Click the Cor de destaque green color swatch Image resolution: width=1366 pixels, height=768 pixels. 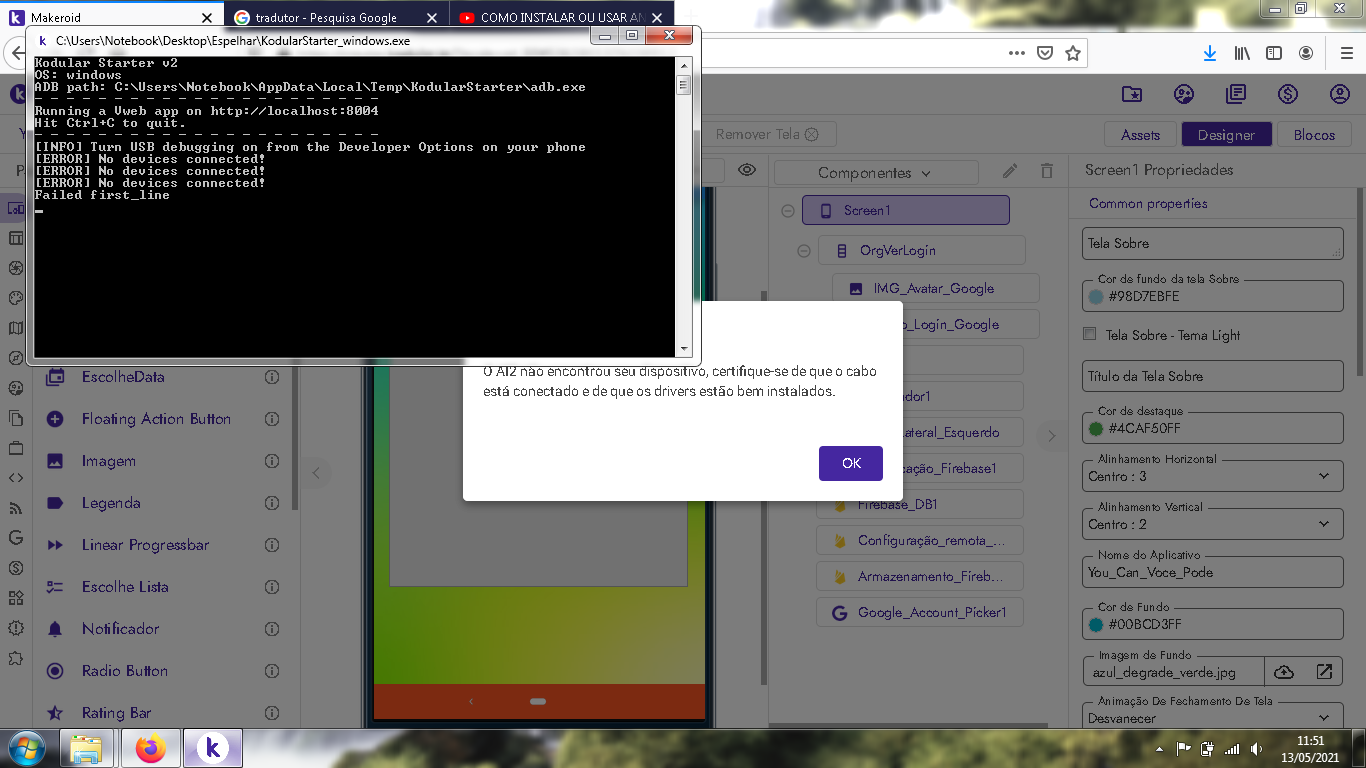pos(1096,429)
